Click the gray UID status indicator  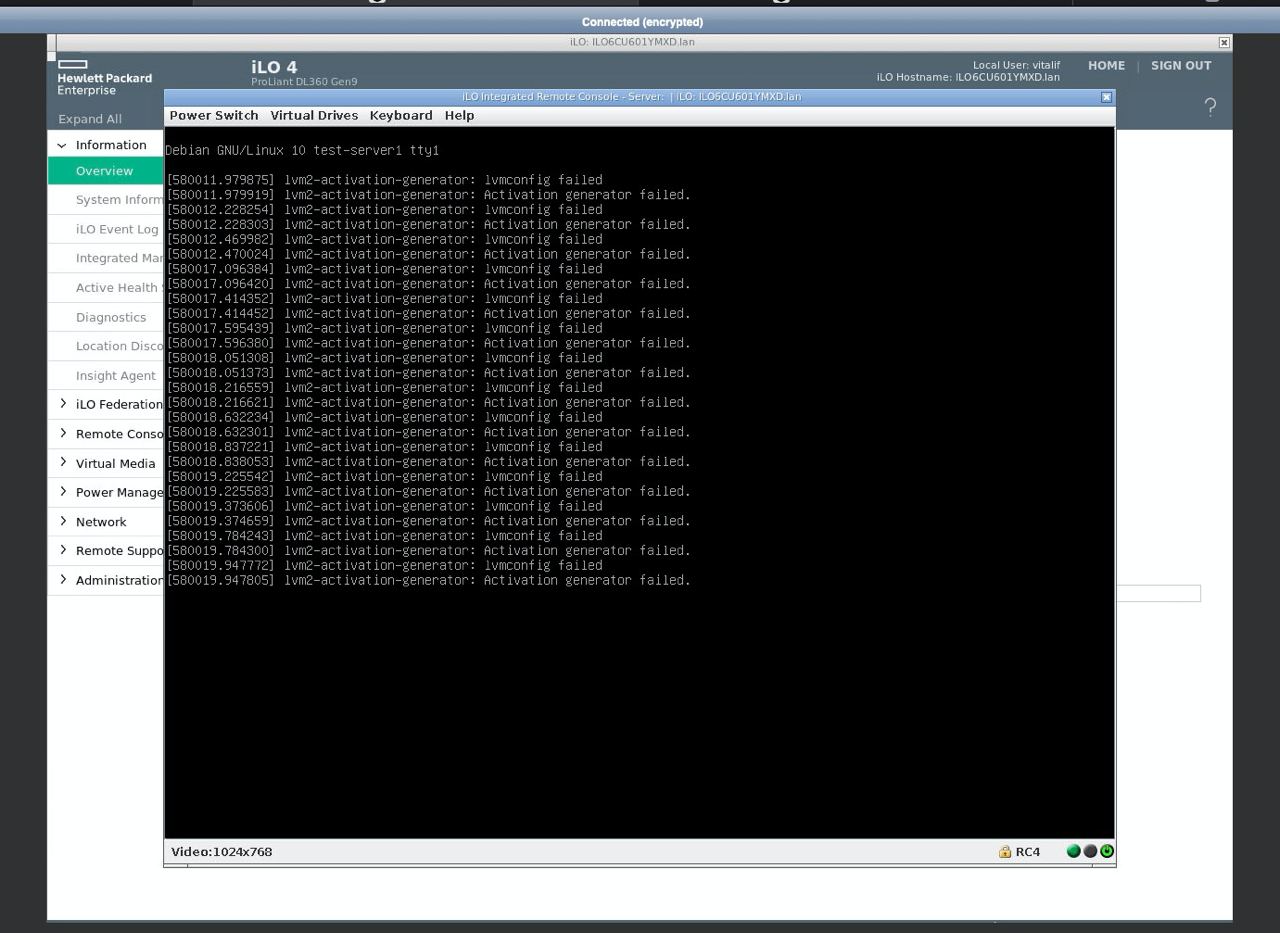point(1090,851)
